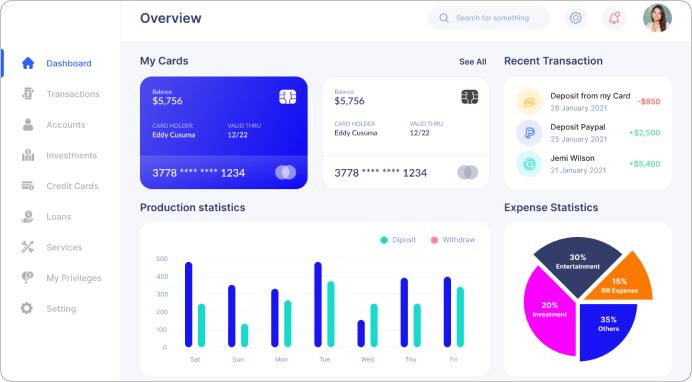Image resolution: width=692 pixels, height=382 pixels.
Task: Click the Deposit Paypal transaction icon
Action: (x=529, y=132)
